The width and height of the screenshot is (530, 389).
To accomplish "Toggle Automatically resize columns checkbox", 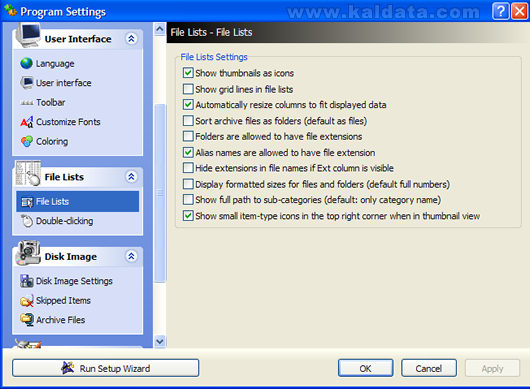I will pos(188,104).
